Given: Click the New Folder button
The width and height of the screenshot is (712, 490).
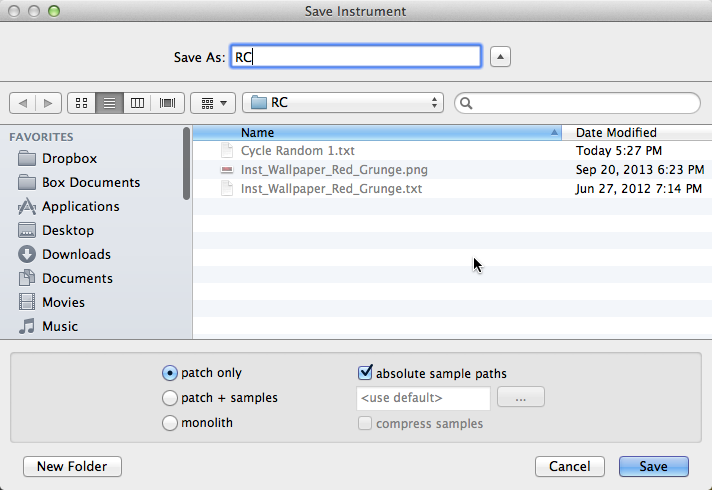Looking at the screenshot, I should (72, 466).
